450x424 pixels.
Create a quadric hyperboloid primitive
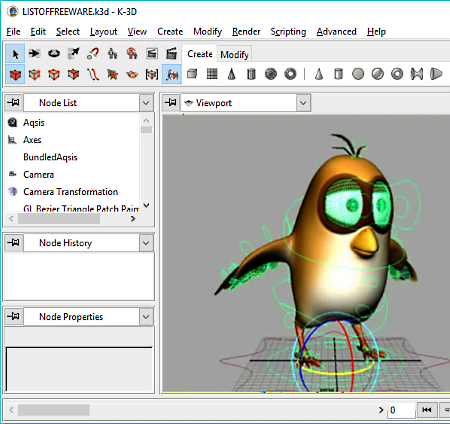click(417, 74)
